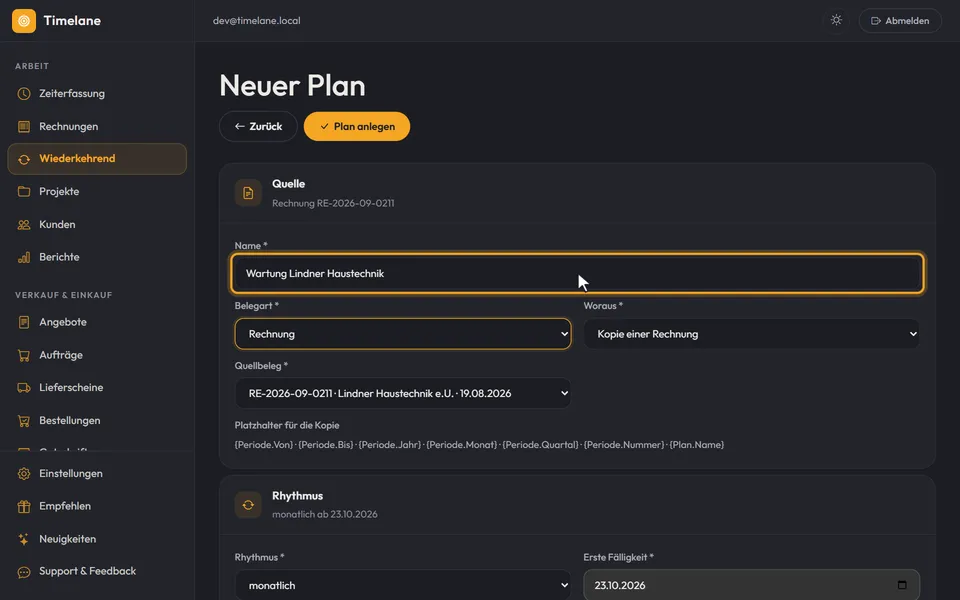Click the {Plan.Name} placeholder text
This screenshot has width=960, height=600.
[x=697, y=444]
